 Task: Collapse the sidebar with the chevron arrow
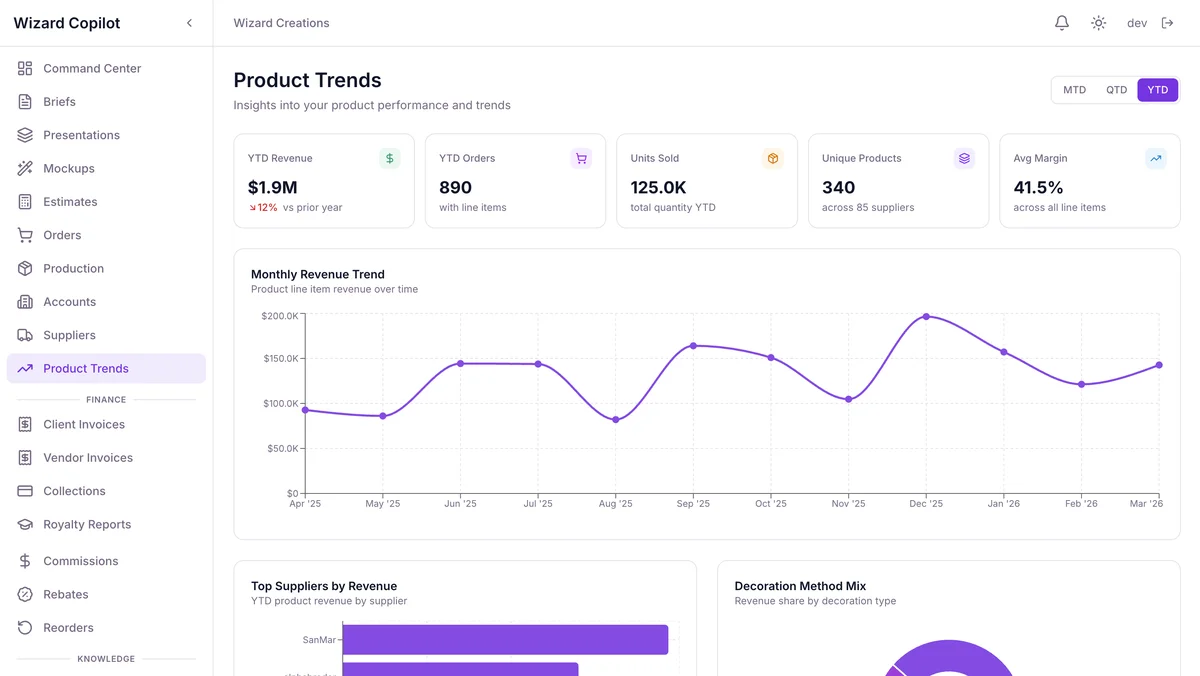pyautogui.click(x=189, y=23)
